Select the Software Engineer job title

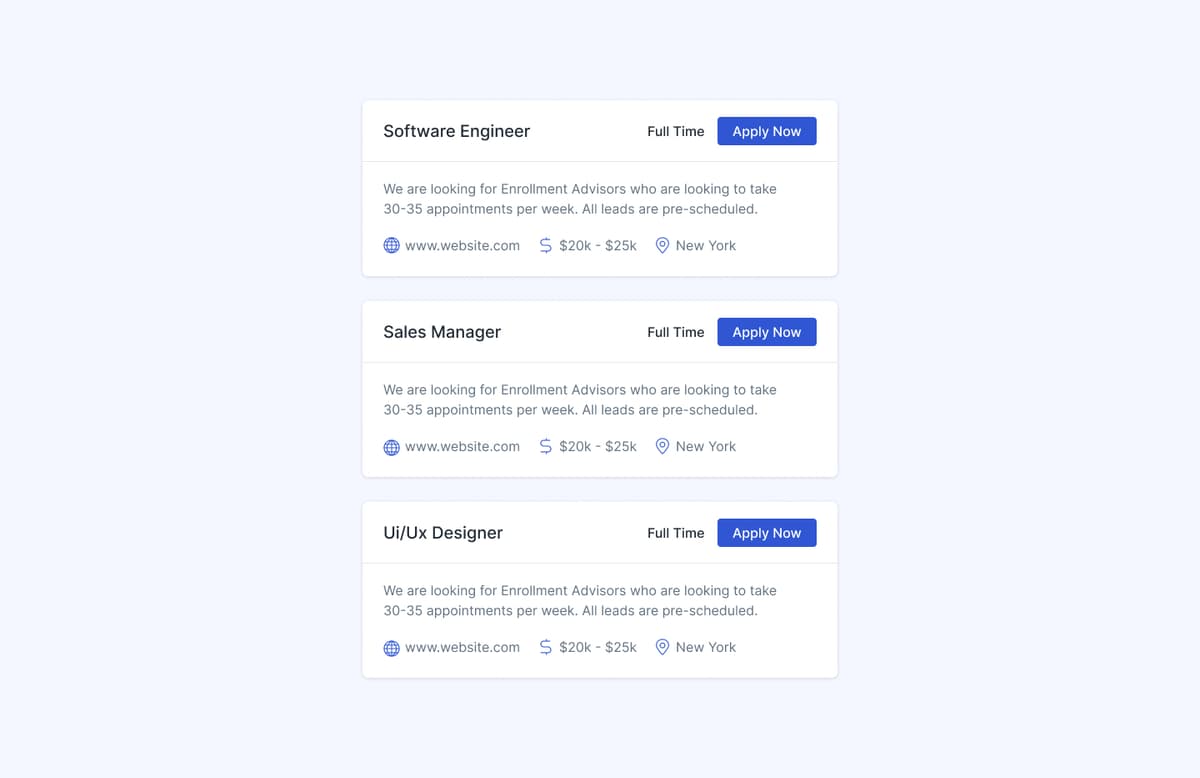(457, 132)
